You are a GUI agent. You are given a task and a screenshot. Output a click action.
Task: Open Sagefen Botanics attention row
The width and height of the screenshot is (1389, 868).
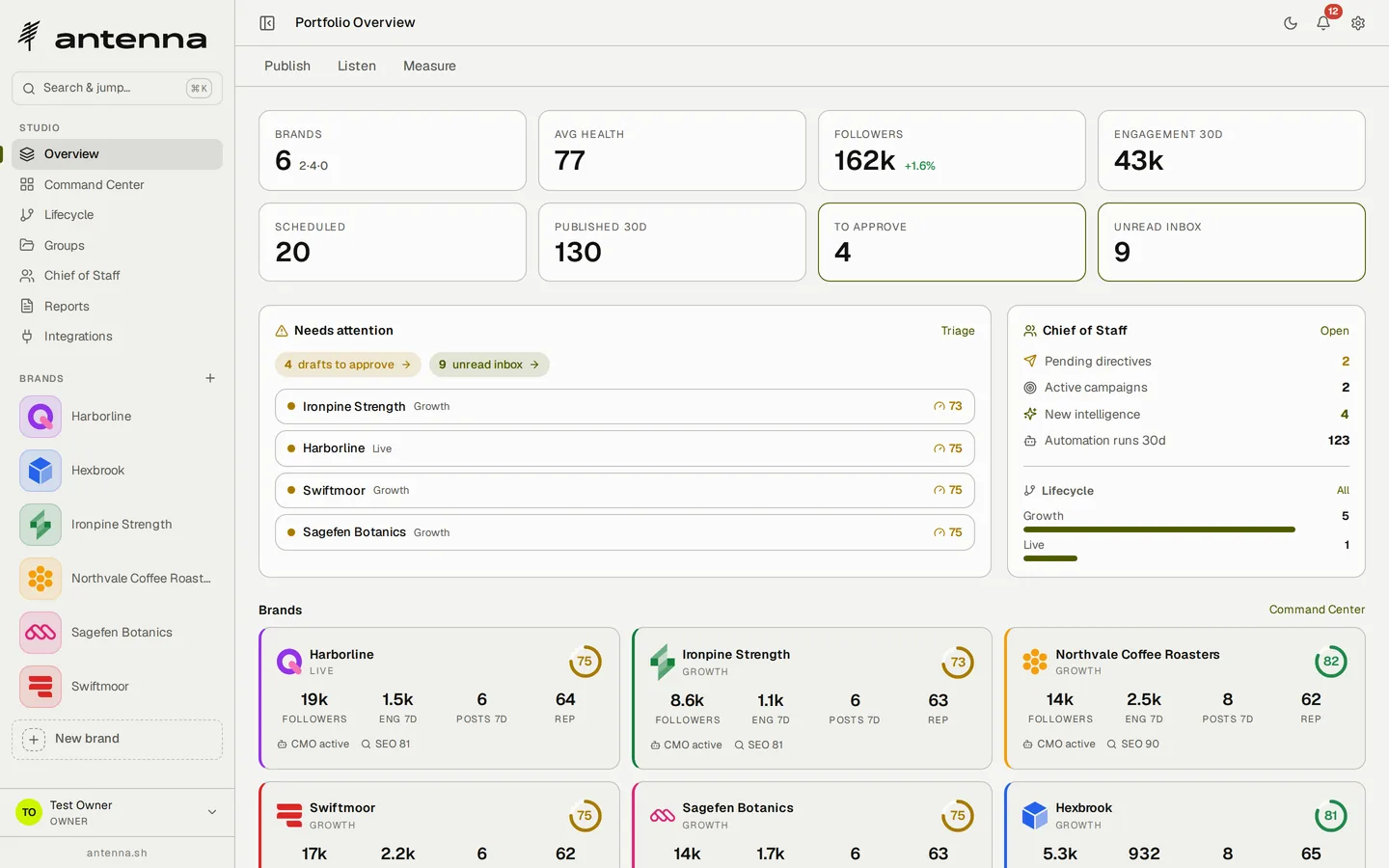pos(625,532)
